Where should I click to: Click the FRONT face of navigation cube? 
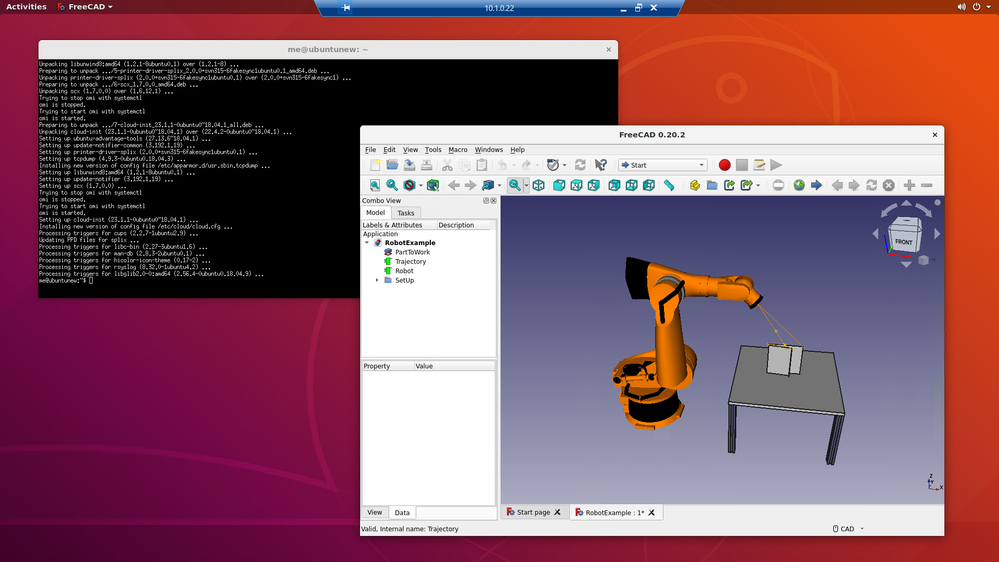(x=903, y=241)
